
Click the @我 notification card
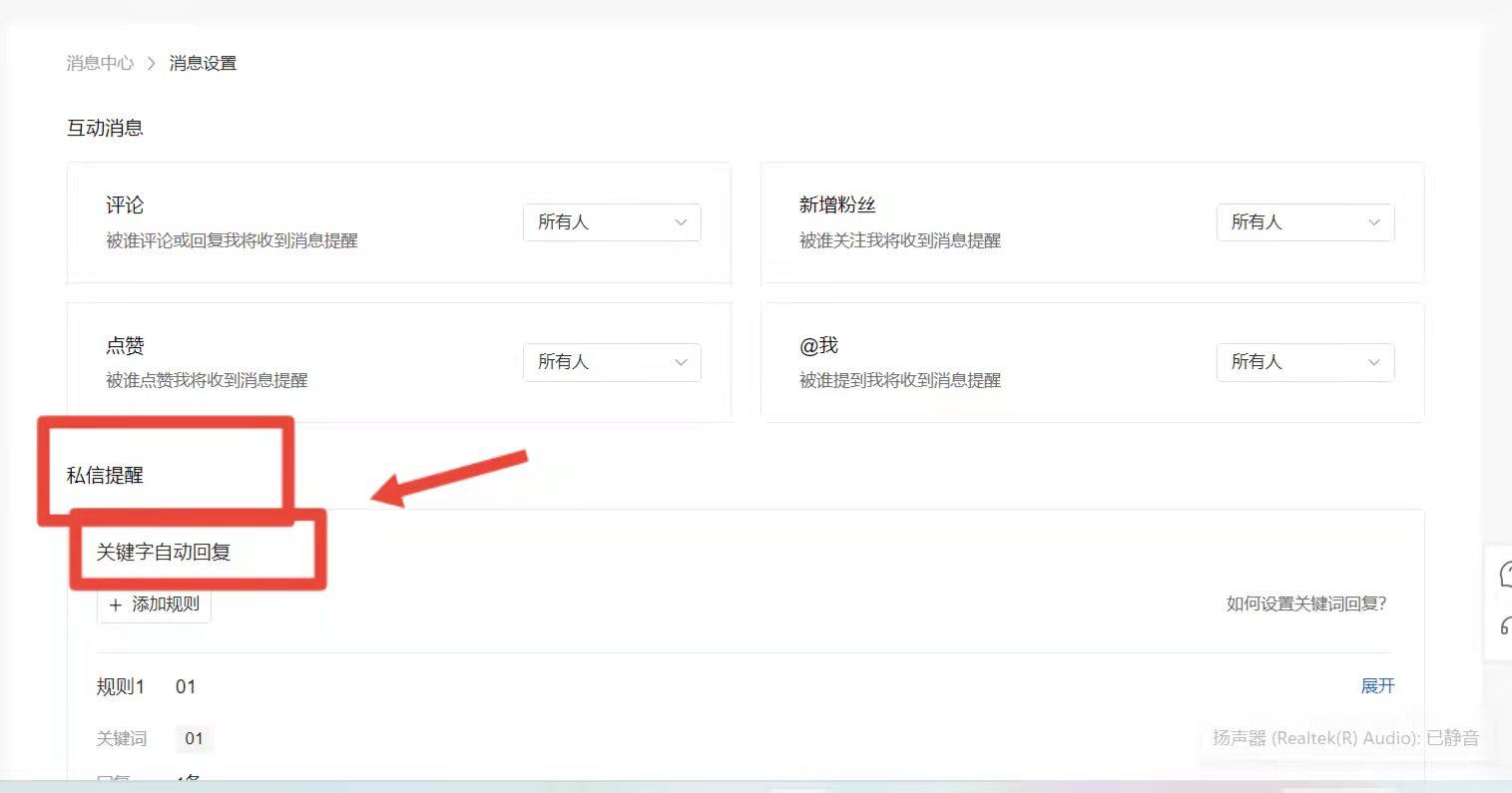1092,361
